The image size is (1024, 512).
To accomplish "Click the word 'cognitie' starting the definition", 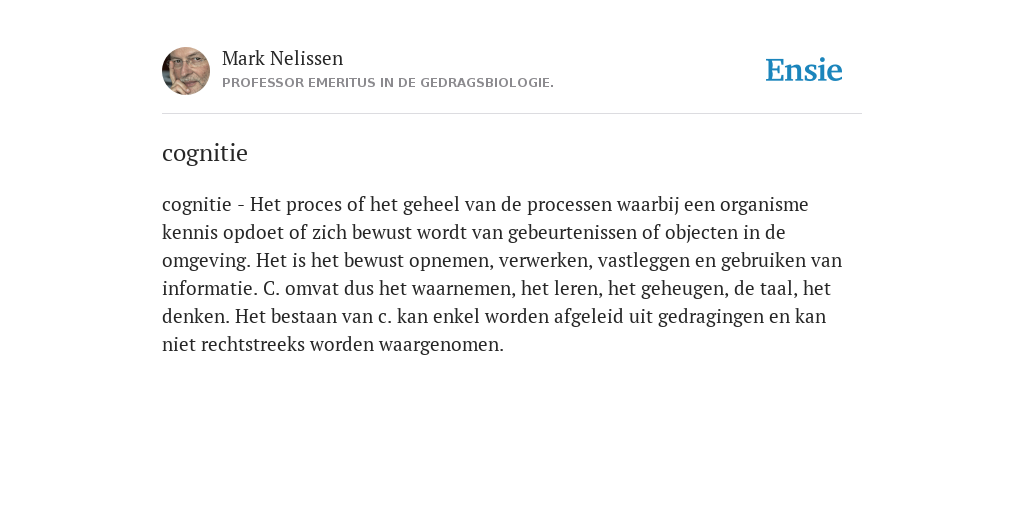I will point(197,205).
